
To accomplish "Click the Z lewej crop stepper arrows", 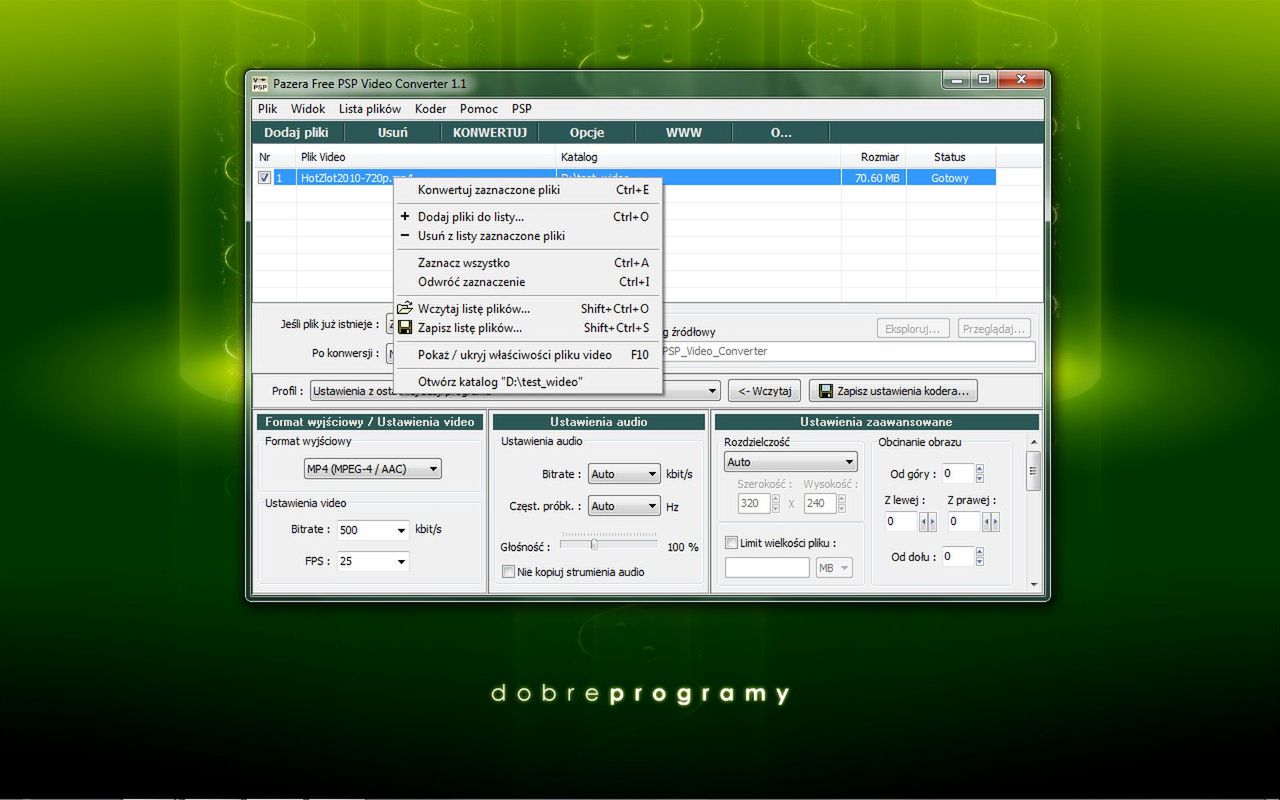I will 928,521.
